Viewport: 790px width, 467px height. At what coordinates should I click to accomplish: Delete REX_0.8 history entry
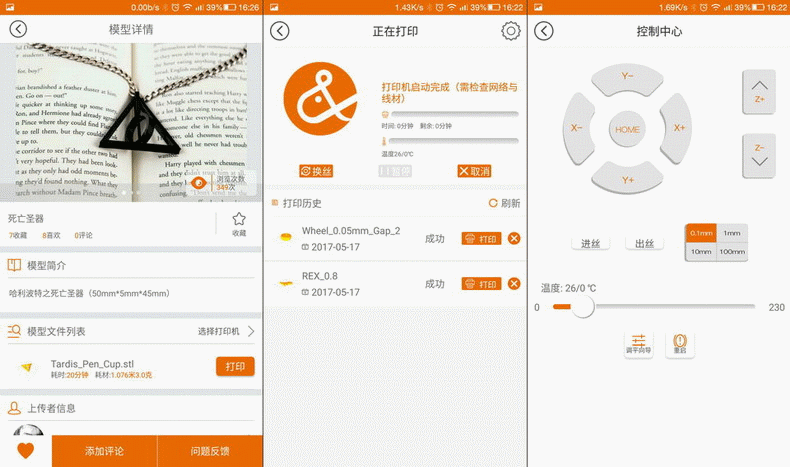tap(514, 284)
